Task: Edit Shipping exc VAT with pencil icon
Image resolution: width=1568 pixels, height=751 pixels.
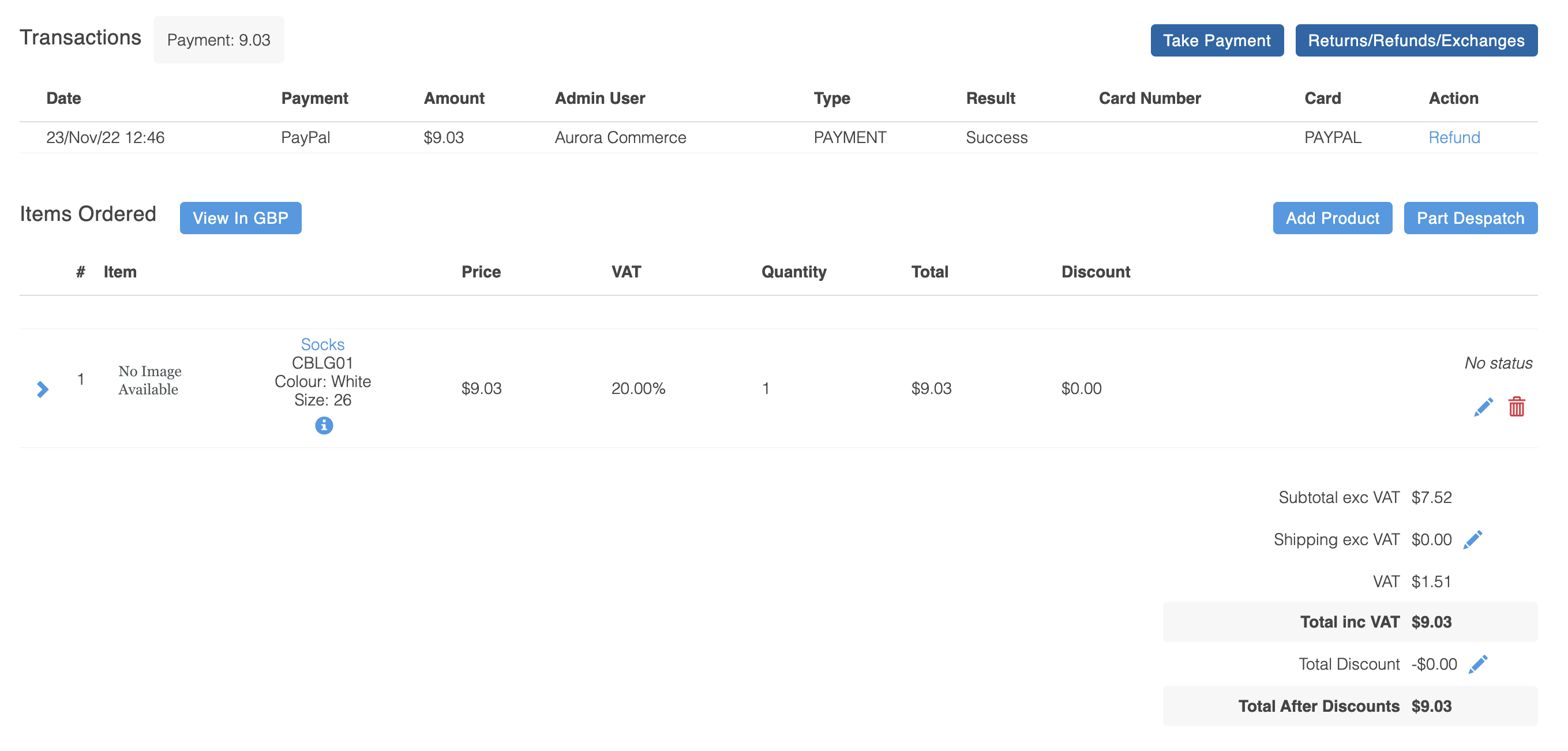Action: pos(1472,539)
